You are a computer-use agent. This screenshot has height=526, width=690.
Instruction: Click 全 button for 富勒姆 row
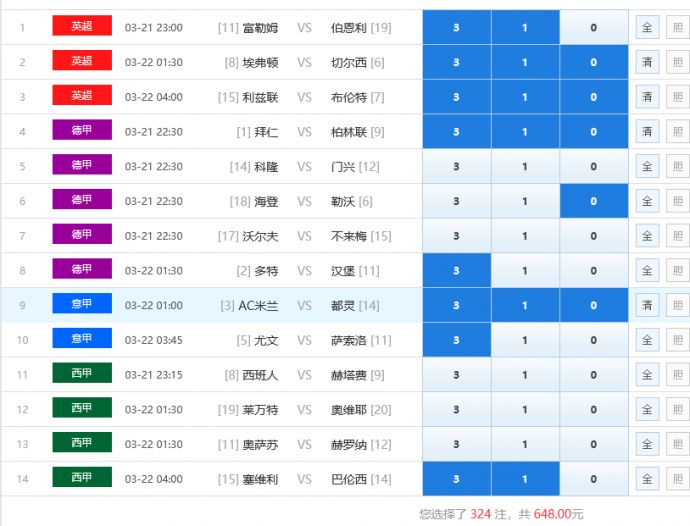(647, 28)
